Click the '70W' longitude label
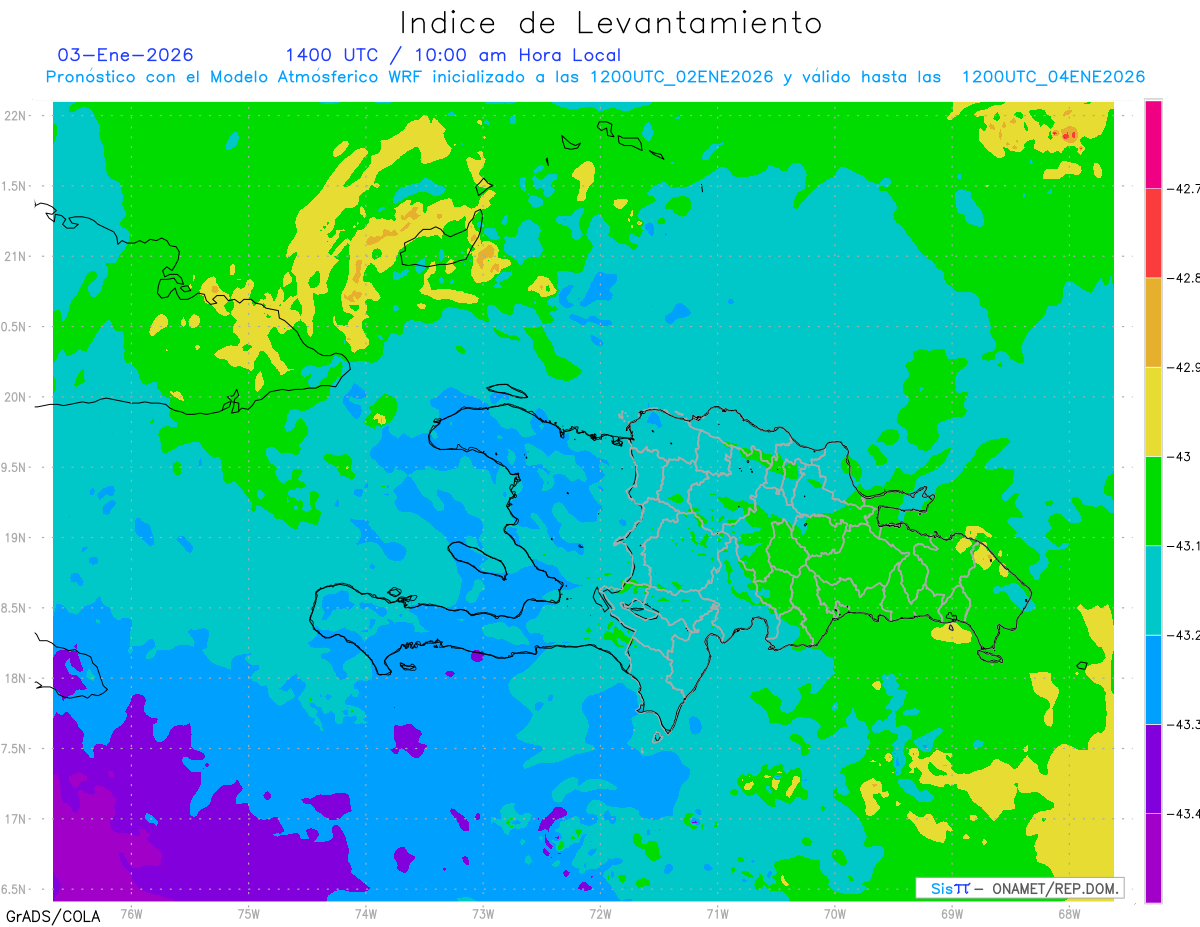This screenshot has width=1200, height=927. click(834, 913)
